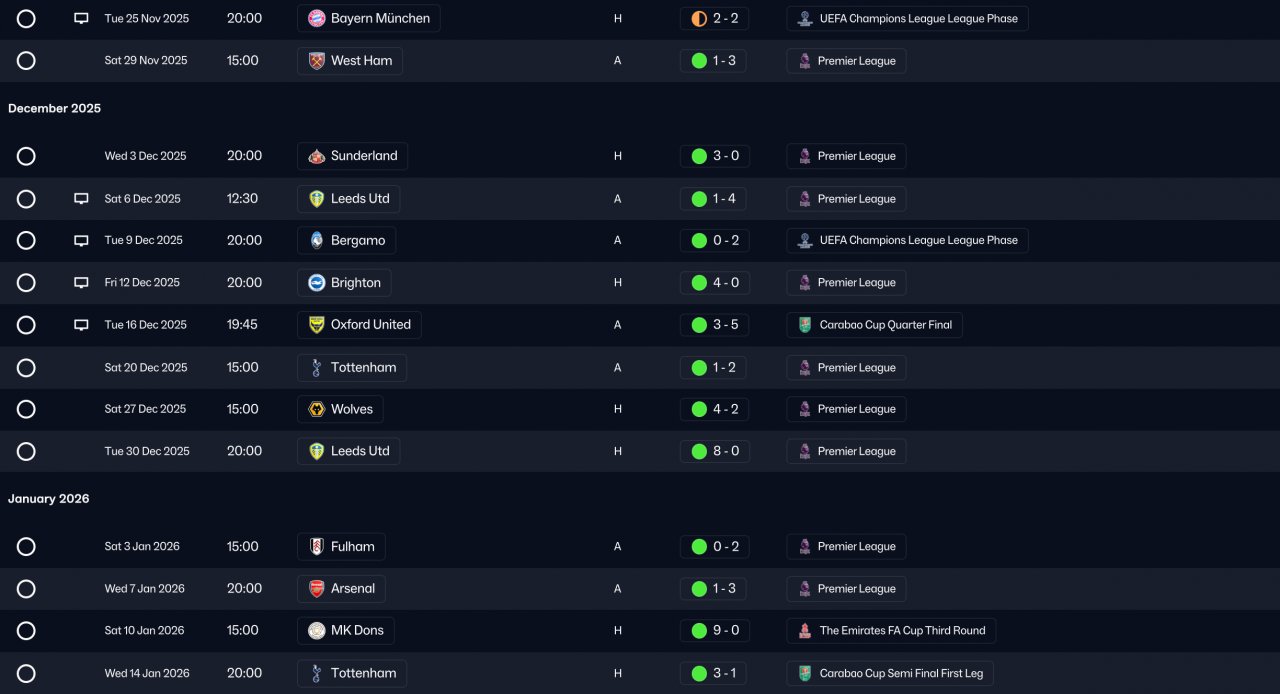Viewport: 1280px width, 694px height.
Task: Click the Arsenal club badge
Action: click(316, 589)
